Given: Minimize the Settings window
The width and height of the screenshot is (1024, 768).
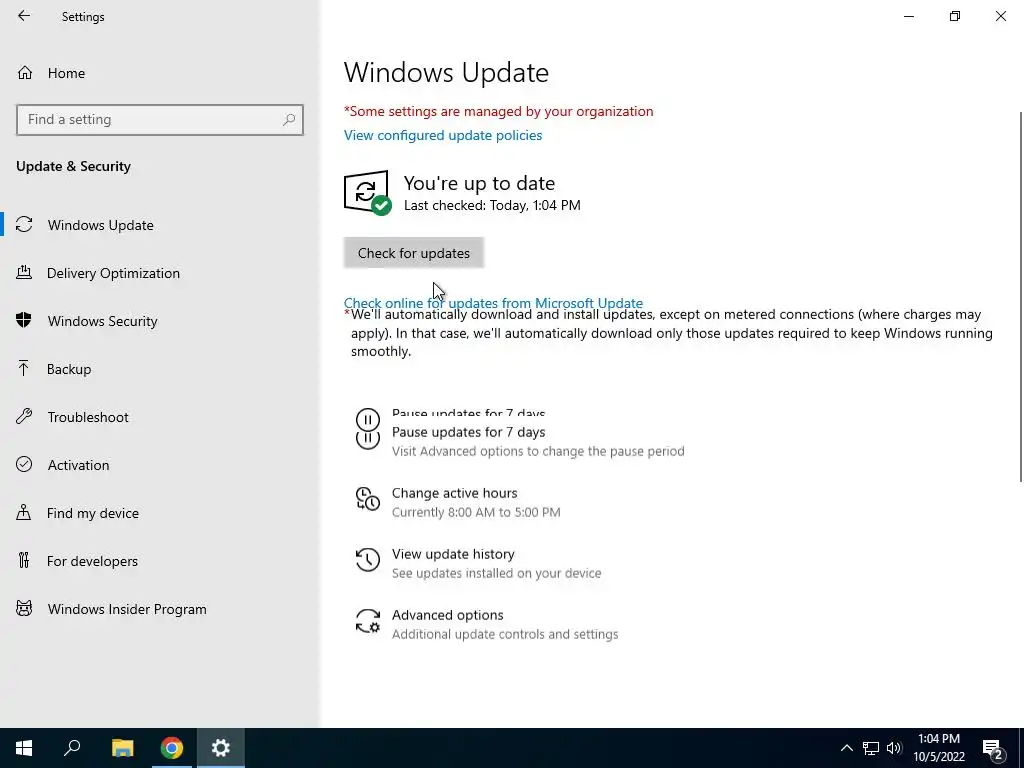Looking at the screenshot, I should point(908,16).
